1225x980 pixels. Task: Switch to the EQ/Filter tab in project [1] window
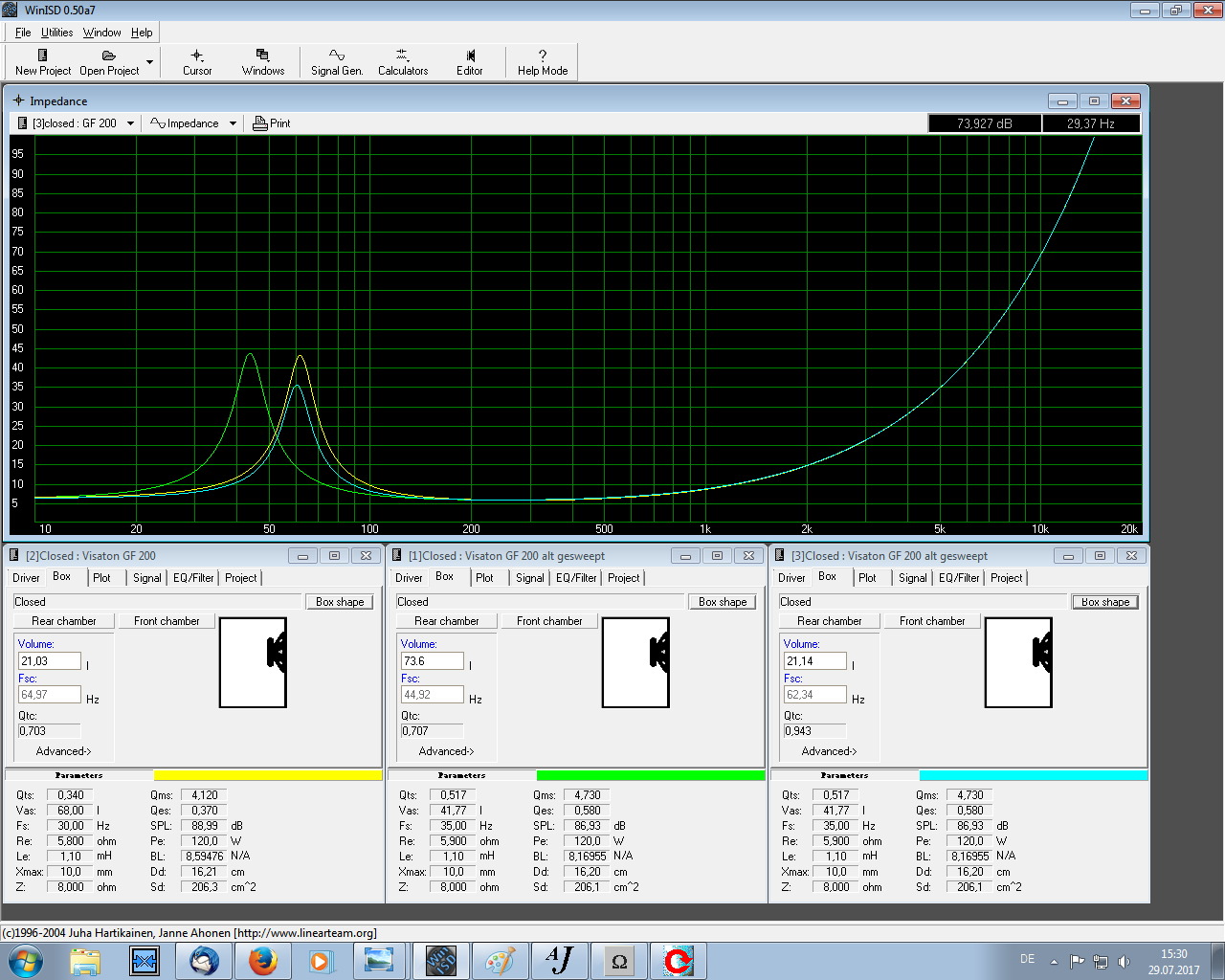(576, 578)
